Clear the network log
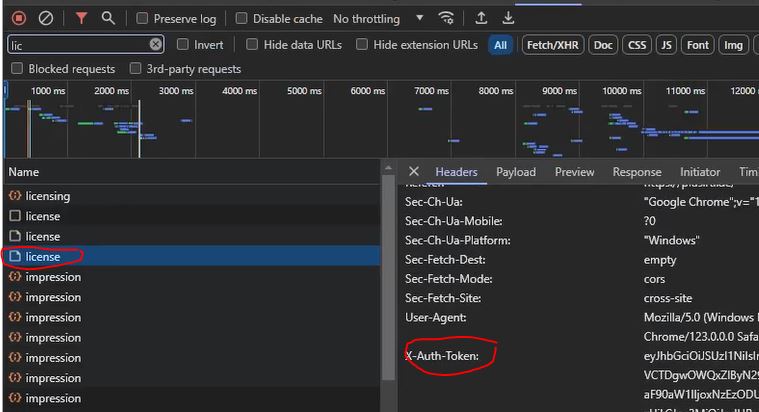This screenshot has width=759, height=412. pyautogui.click(x=46, y=18)
